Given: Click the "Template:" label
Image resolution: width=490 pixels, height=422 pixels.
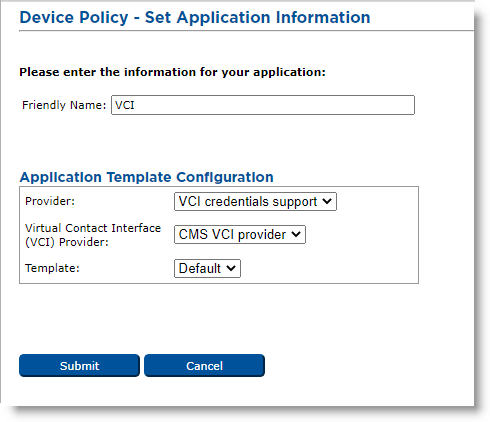Looking at the screenshot, I should point(52,268).
